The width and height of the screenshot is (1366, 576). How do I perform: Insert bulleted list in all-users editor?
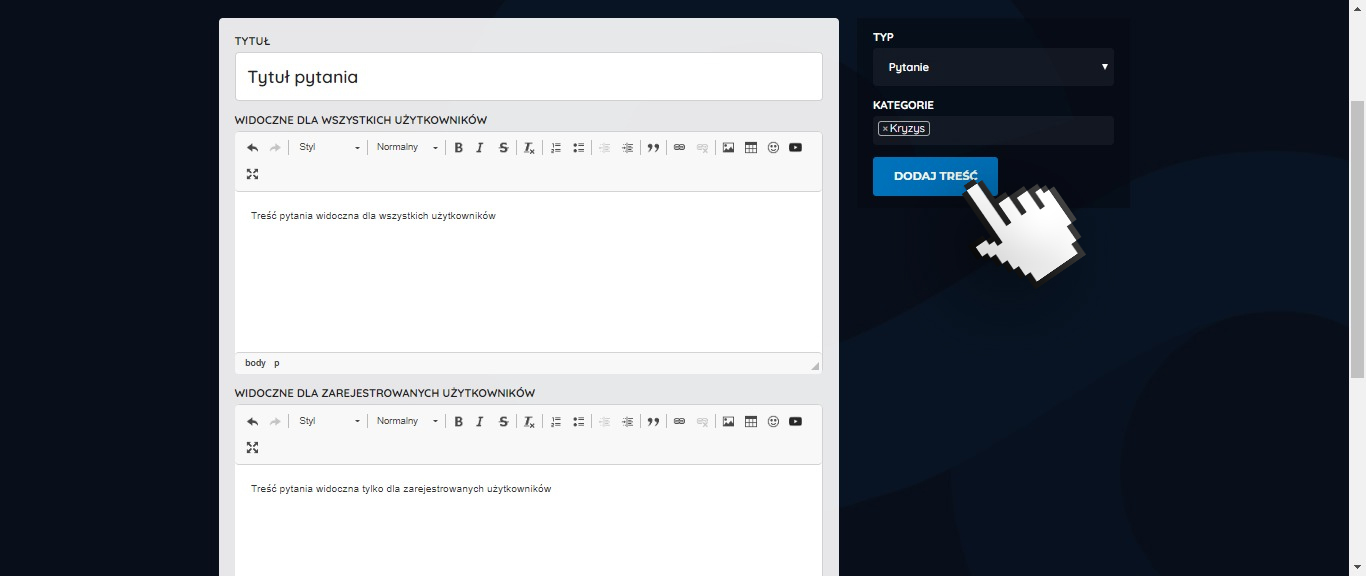[x=579, y=148]
